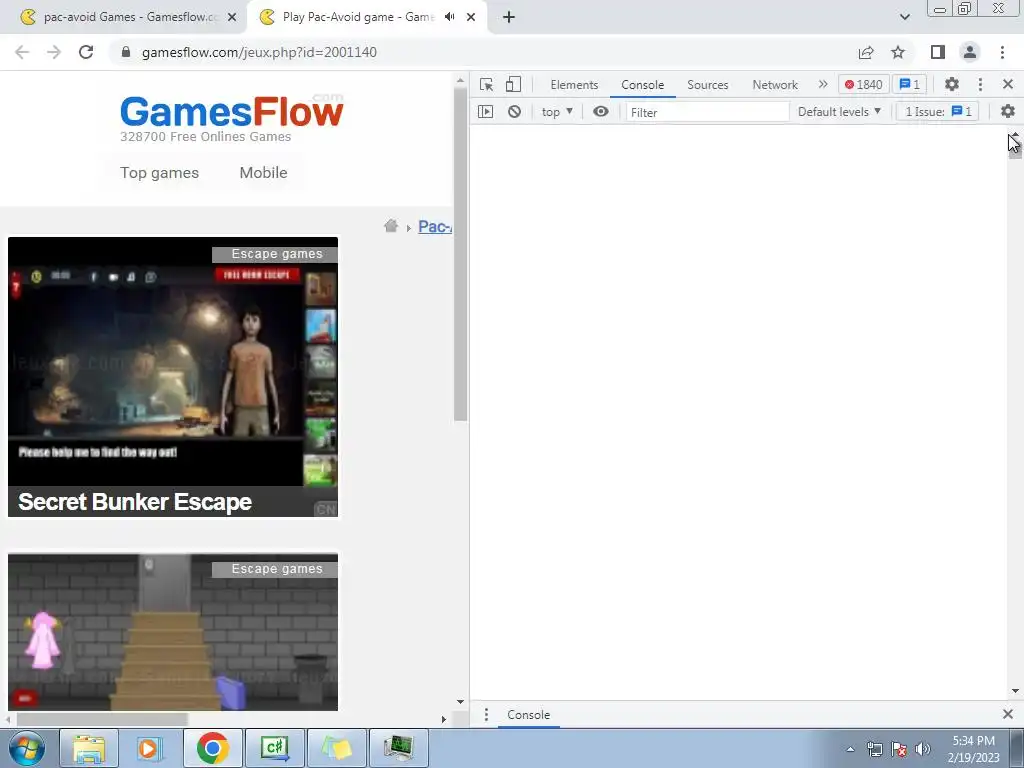The width and height of the screenshot is (1024, 768).
Task: Open the Pac- breadcrumb link
Action: click(x=434, y=227)
